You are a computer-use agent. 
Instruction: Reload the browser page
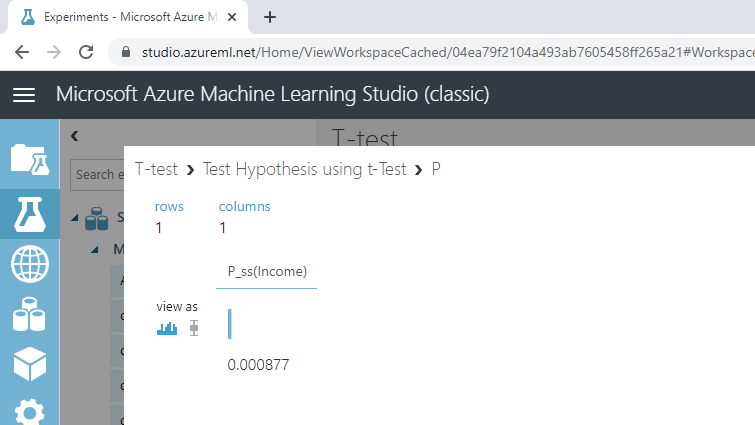click(86, 52)
